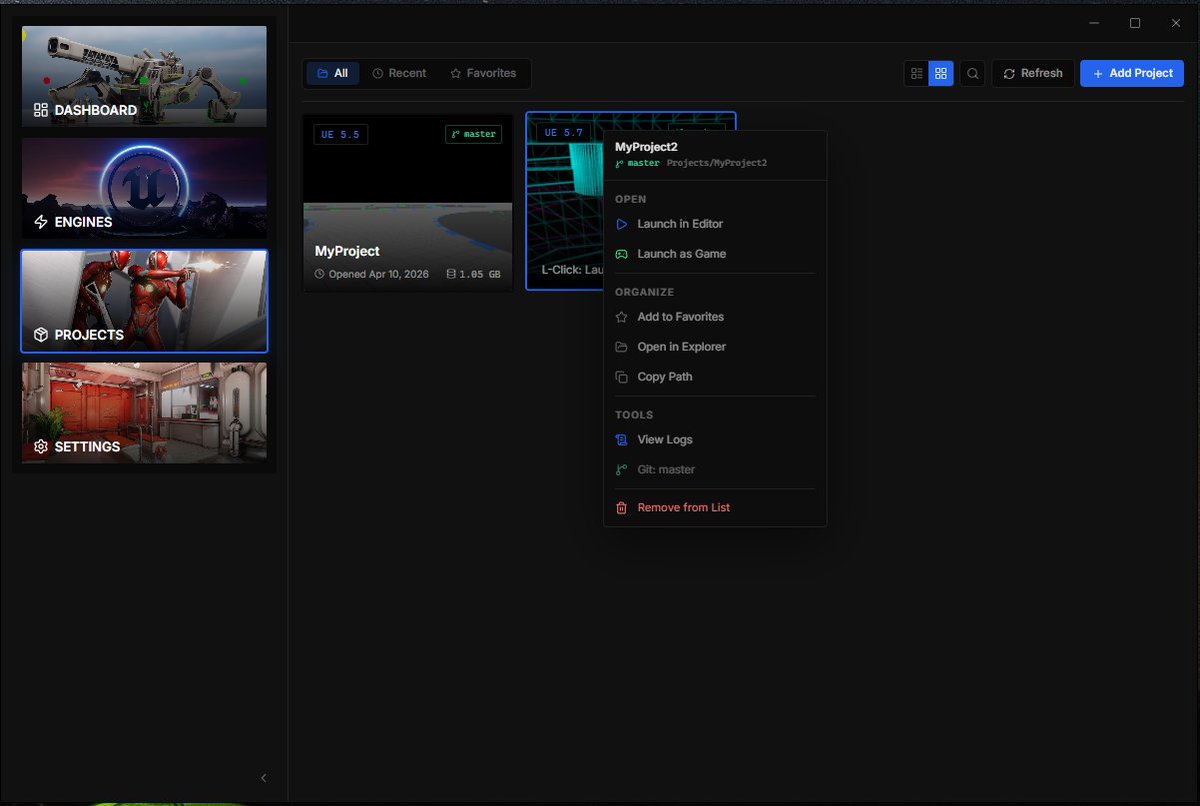Click the plus icon on Add Project
This screenshot has height=806, width=1200.
(1098, 73)
